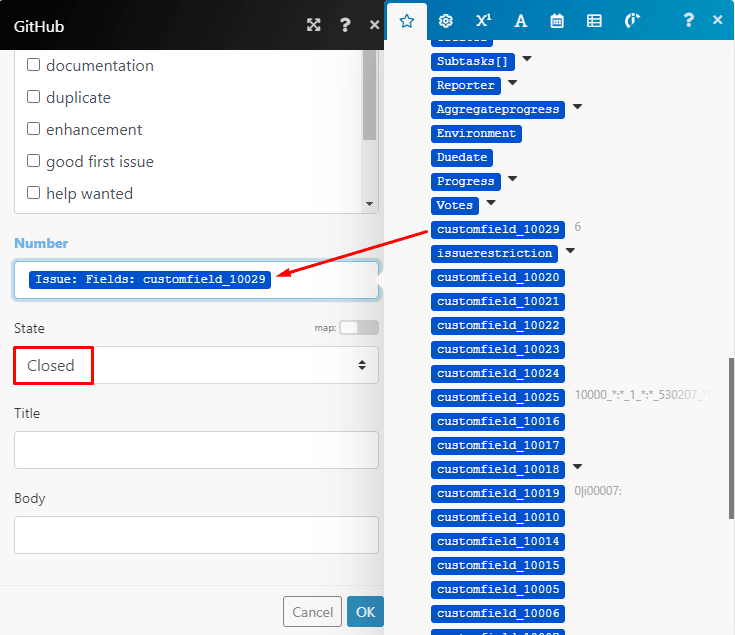Select the Duedate variable pill
Image resolution: width=735 pixels, height=635 pixels.
click(x=463, y=157)
